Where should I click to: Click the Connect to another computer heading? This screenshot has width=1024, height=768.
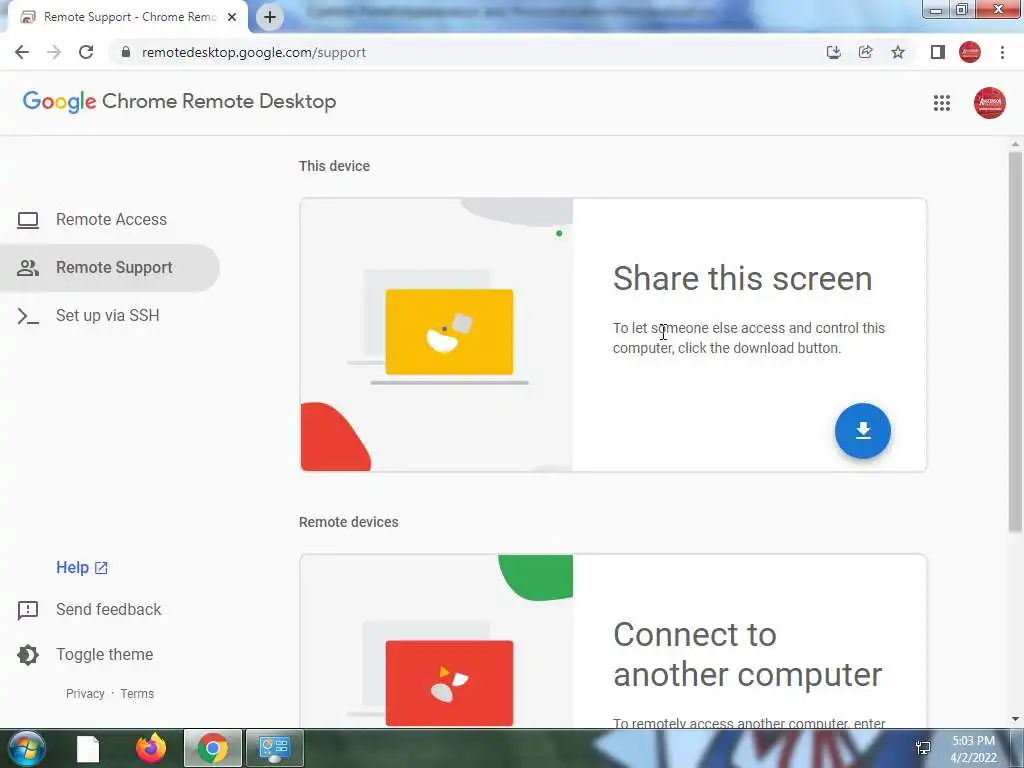click(x=748, y=654)
